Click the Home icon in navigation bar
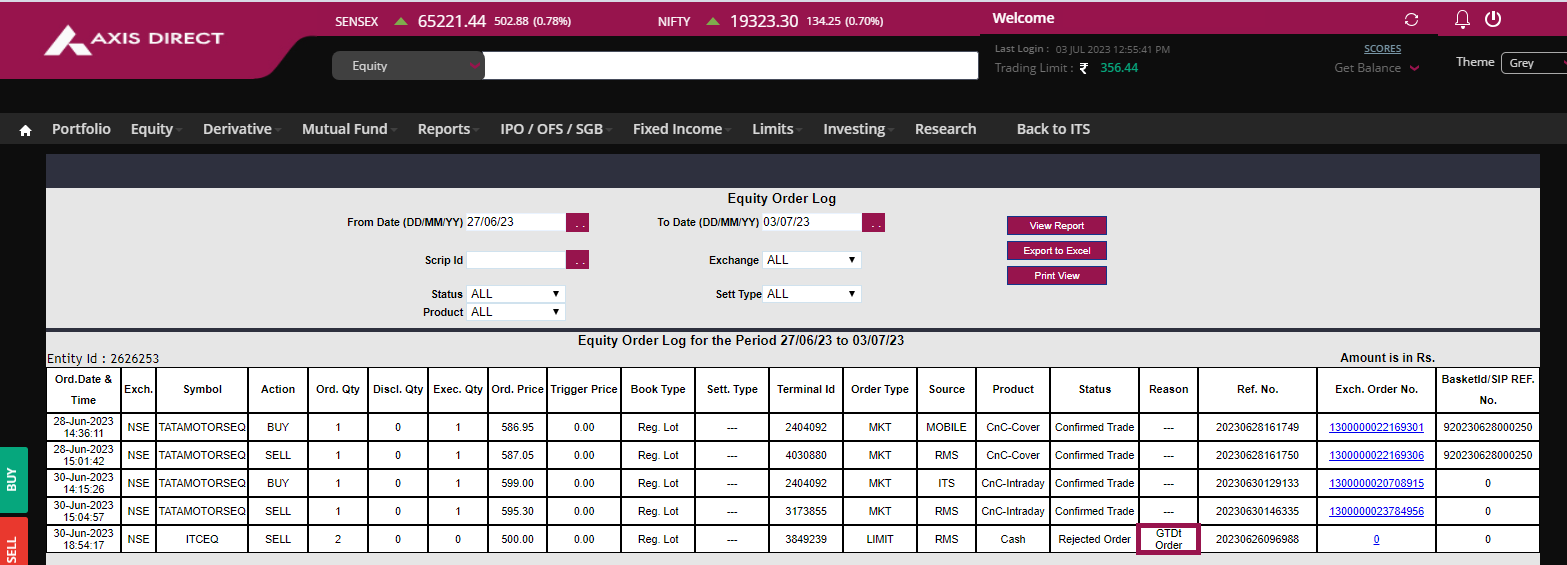This screenshot has height=565, width=1567. (x=26, y=130)
